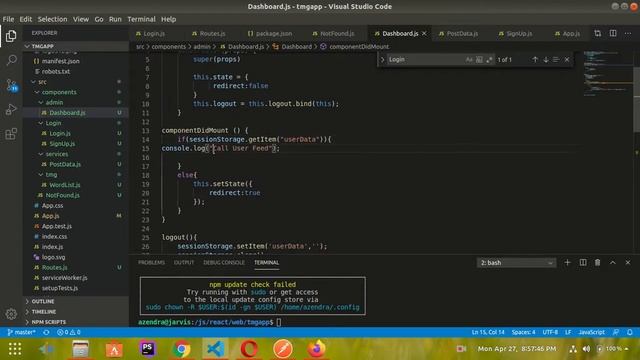640x360 pixels.
Task: Open the Manage gear menu
Action: (x=11, y=313)
